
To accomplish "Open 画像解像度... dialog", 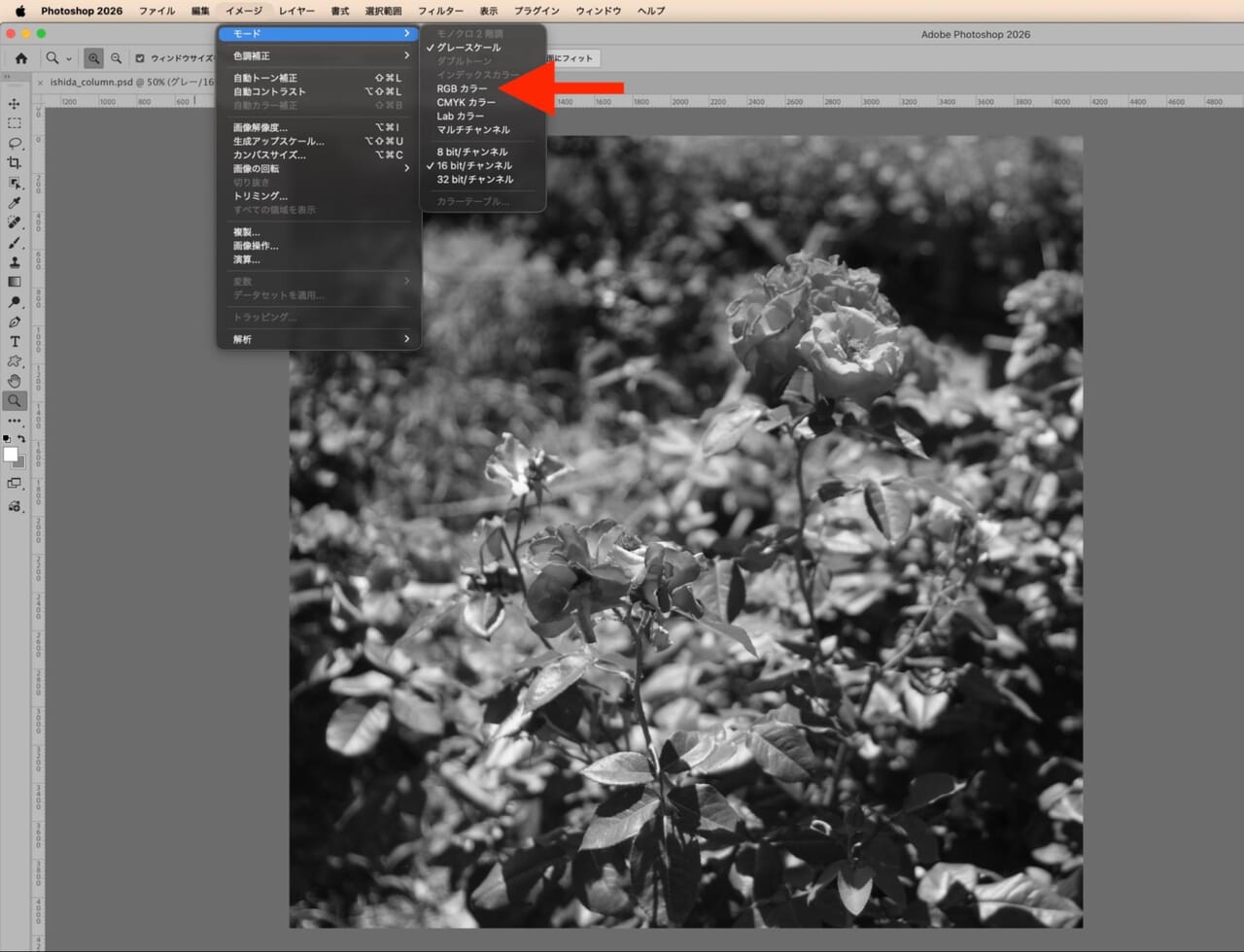I will tap(319, 127).
